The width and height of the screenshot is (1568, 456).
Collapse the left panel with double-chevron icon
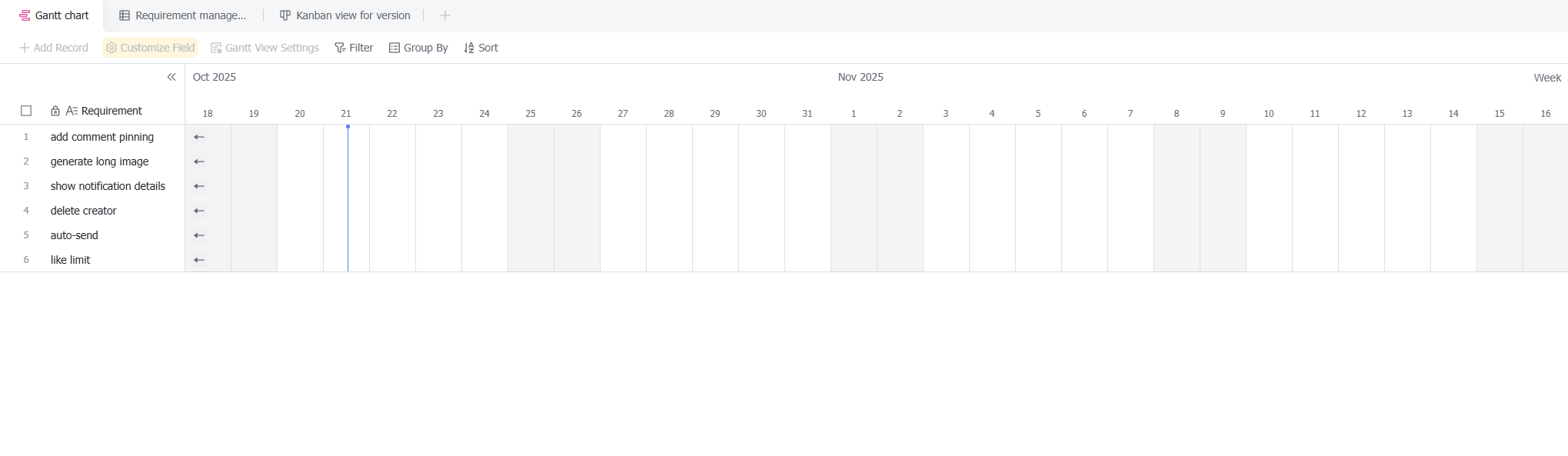(171, 77)
